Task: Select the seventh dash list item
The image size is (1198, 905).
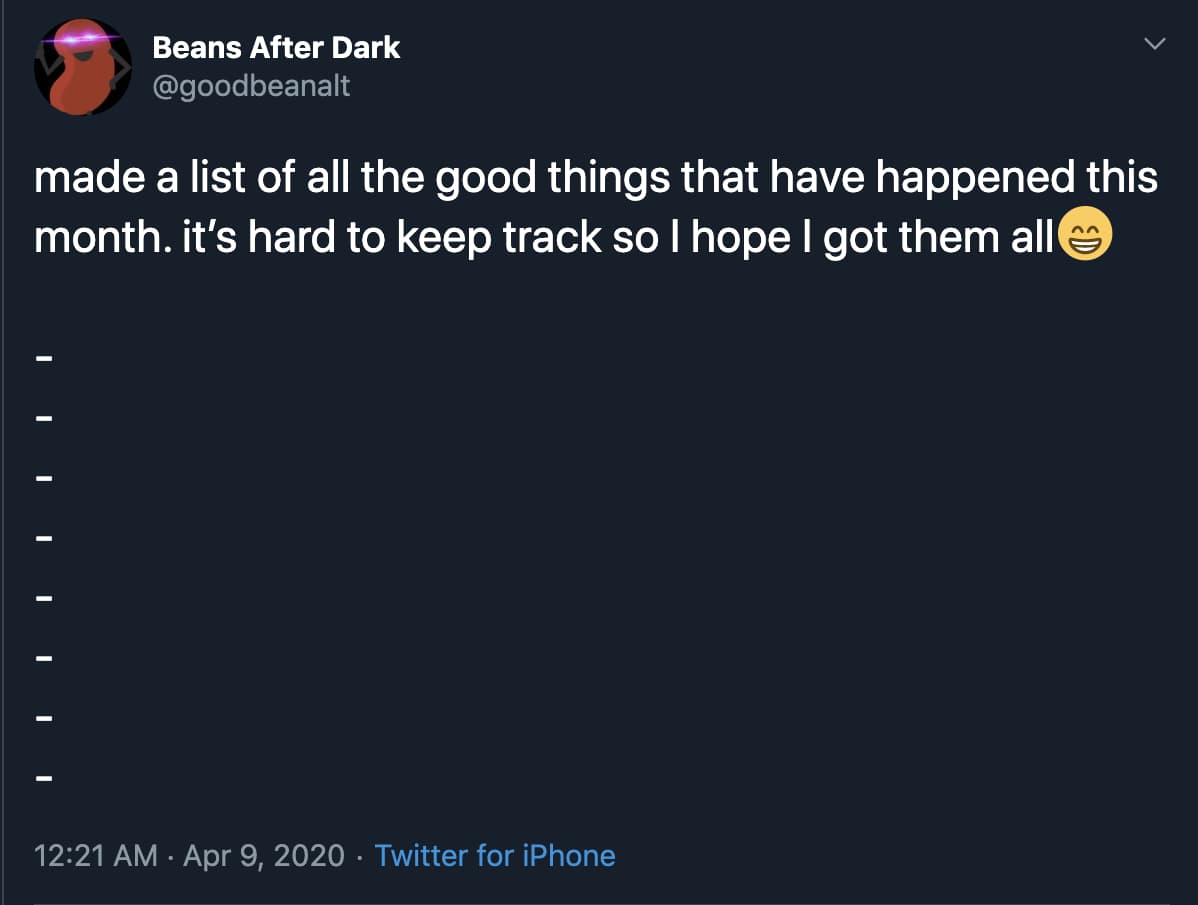Action: pos(43,717)
